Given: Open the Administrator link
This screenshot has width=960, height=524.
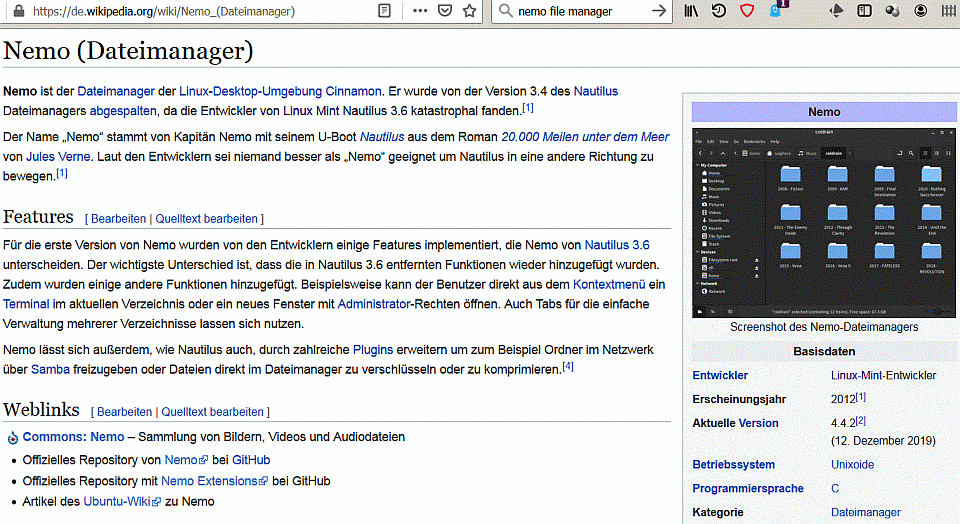Looking at the screenshot, I should [374, 304].
